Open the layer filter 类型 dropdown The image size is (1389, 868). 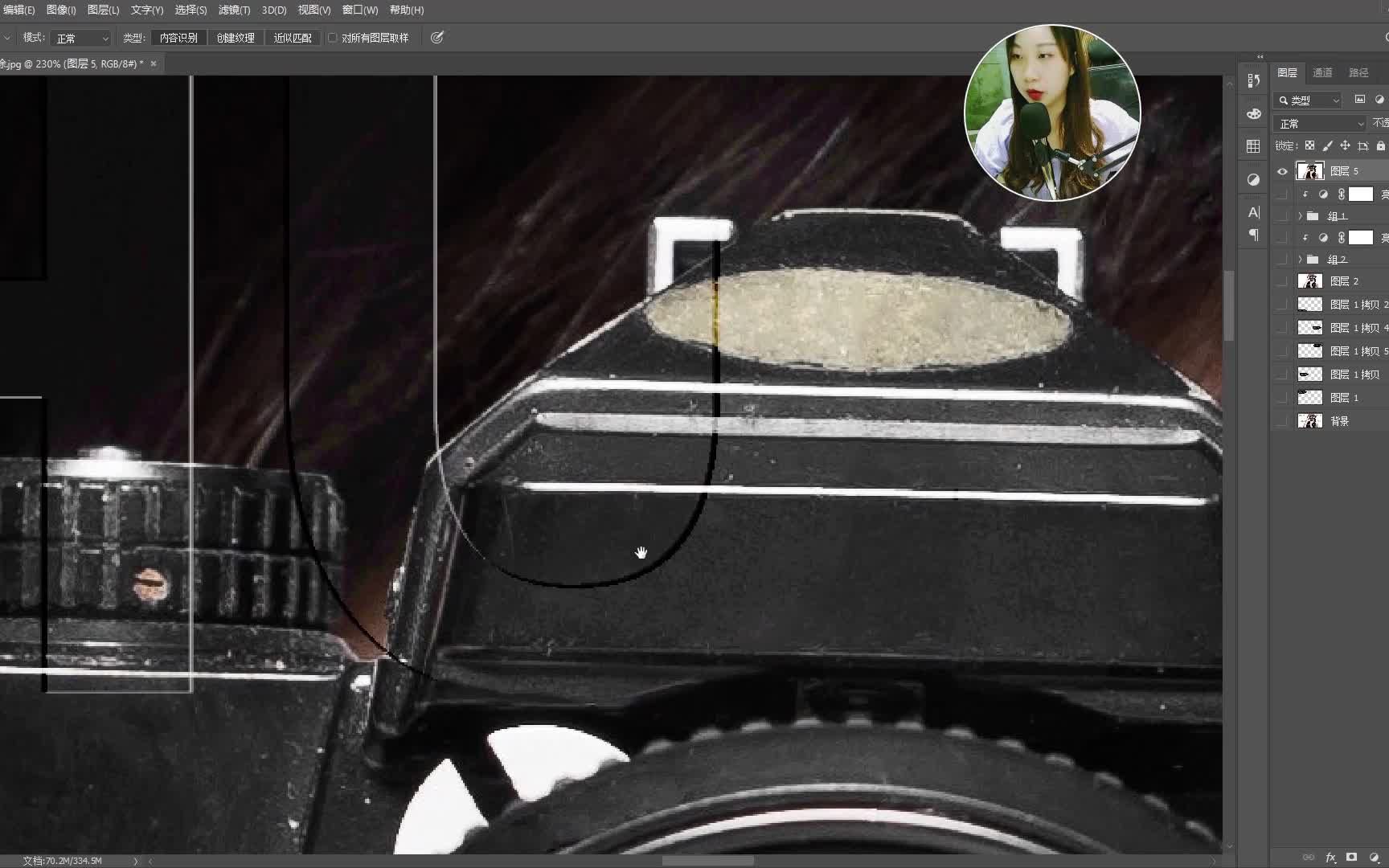tap(1308, 100)
